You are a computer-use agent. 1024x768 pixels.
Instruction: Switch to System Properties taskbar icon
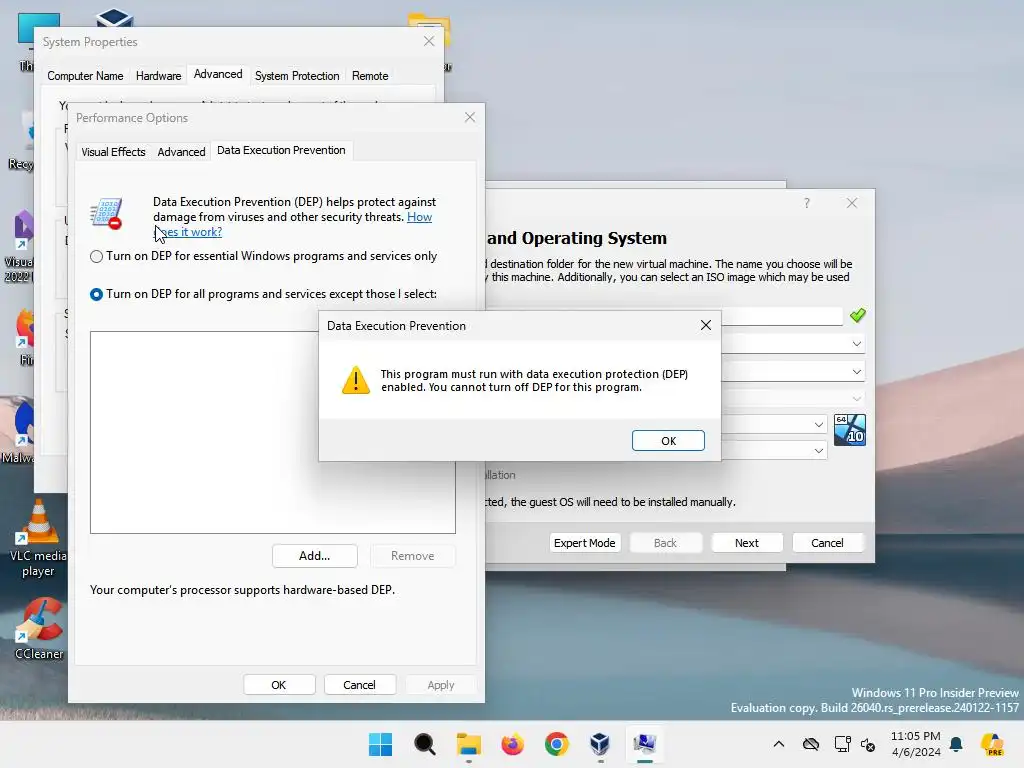(645, 744)
